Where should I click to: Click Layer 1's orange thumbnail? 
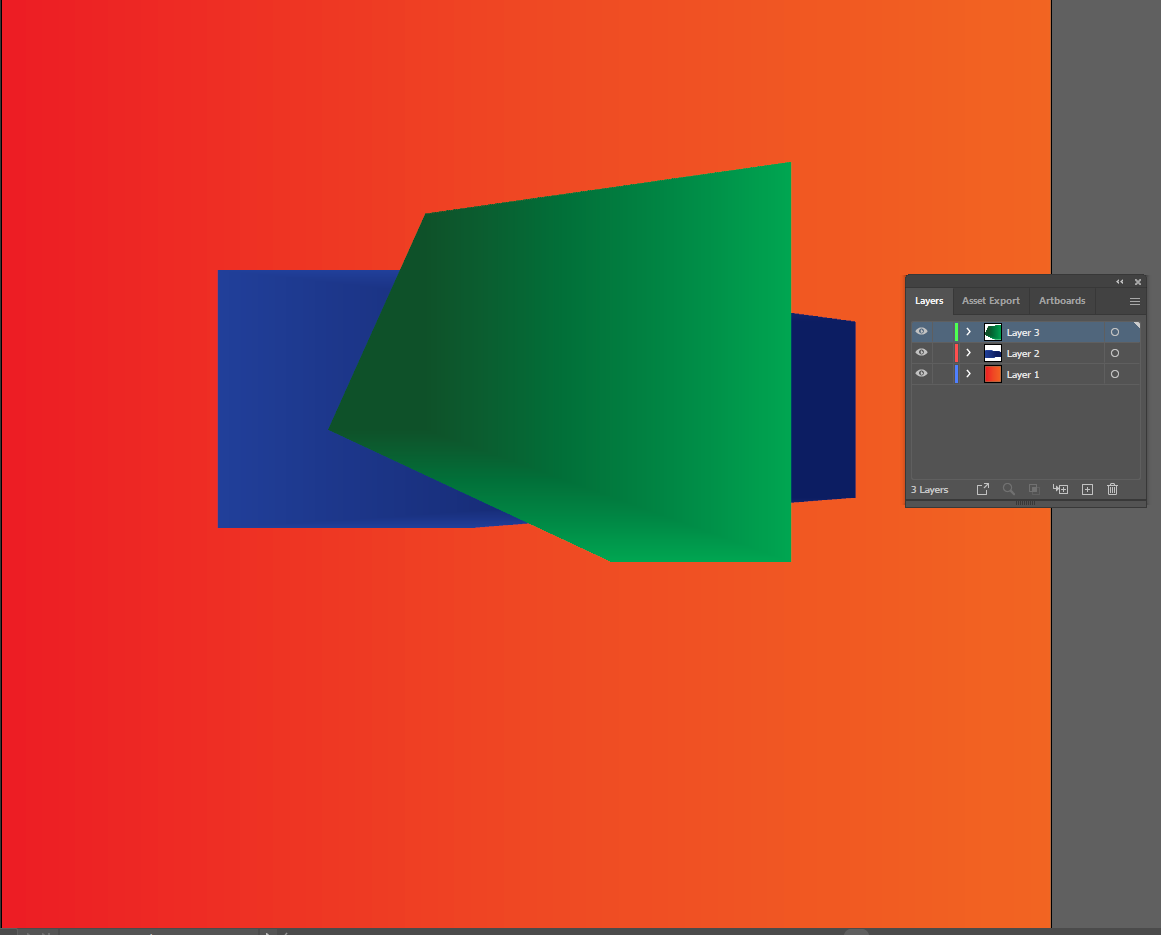992,373
